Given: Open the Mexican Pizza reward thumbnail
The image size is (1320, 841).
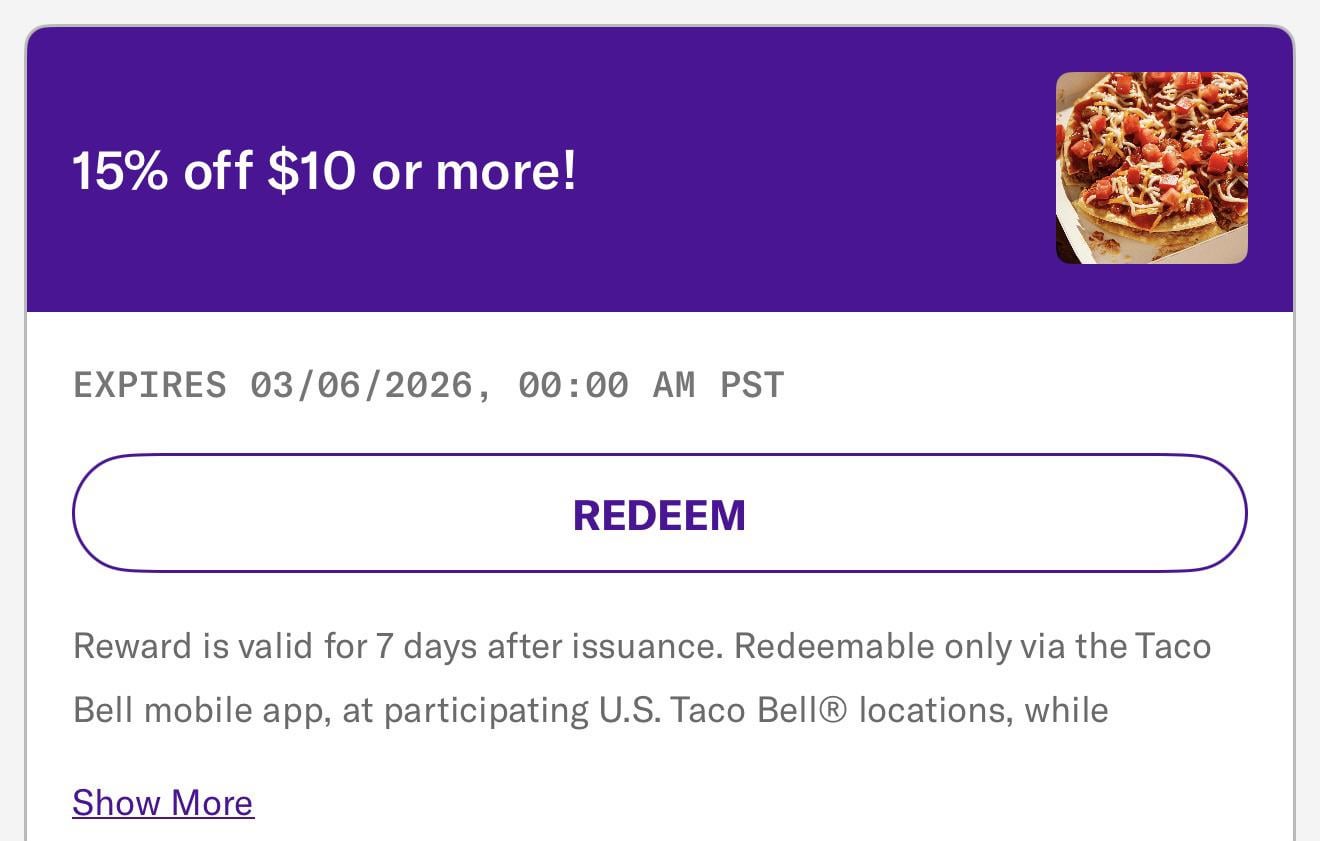Looking at the screenshot, I should 1151,168.
